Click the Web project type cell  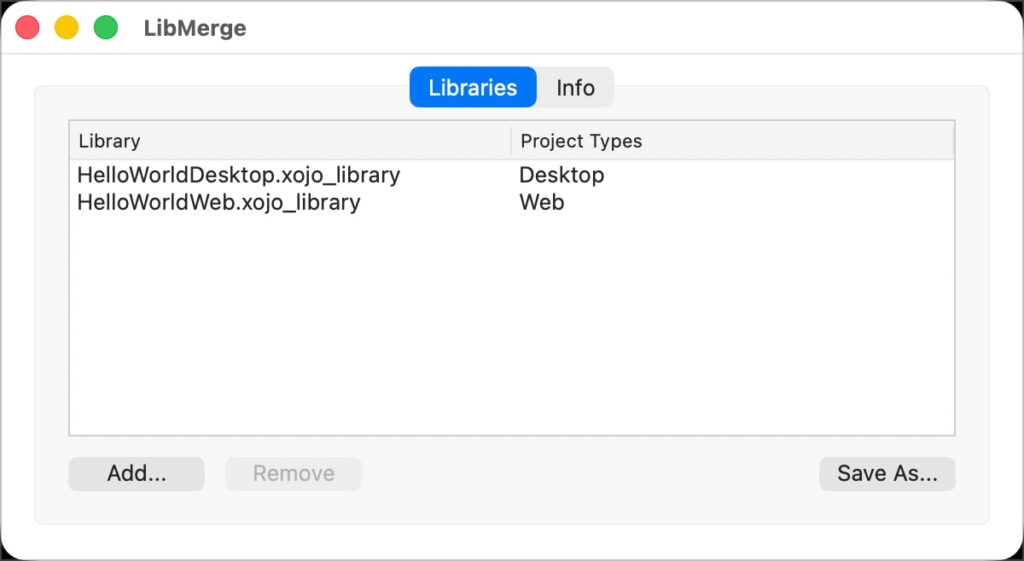pos(541,202)
